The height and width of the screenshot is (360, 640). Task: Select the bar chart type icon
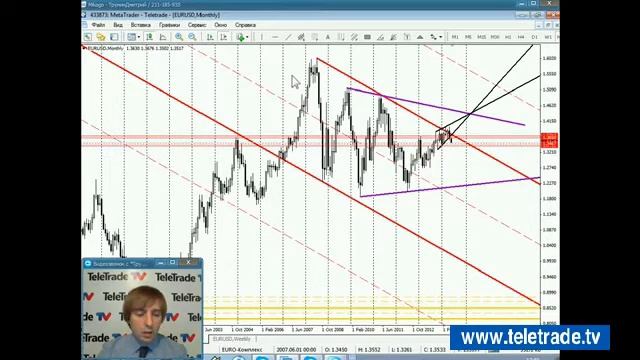(x=150, y=37)
